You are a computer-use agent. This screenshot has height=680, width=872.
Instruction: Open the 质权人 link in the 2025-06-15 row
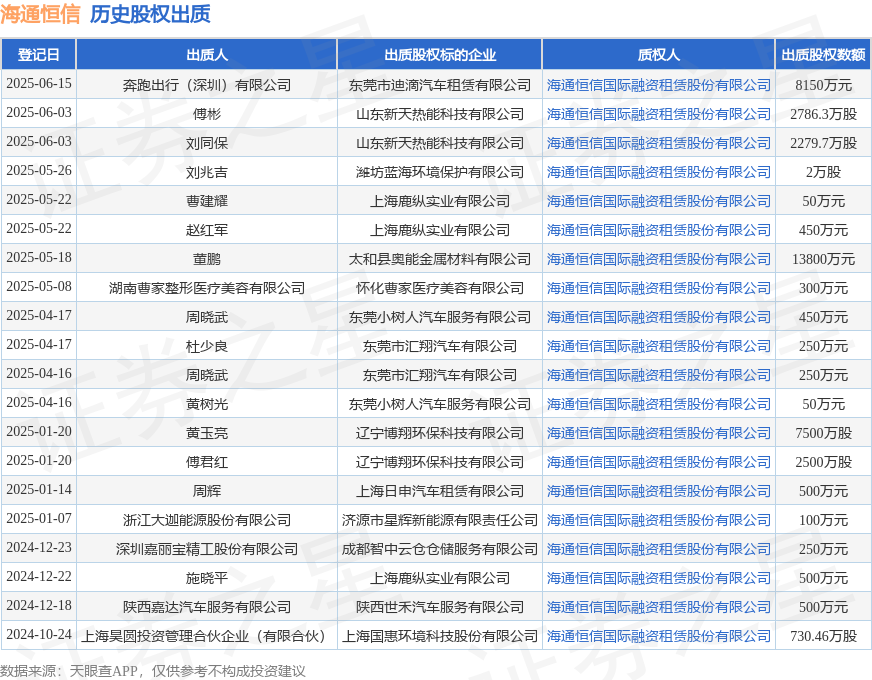tap(658, 85)
